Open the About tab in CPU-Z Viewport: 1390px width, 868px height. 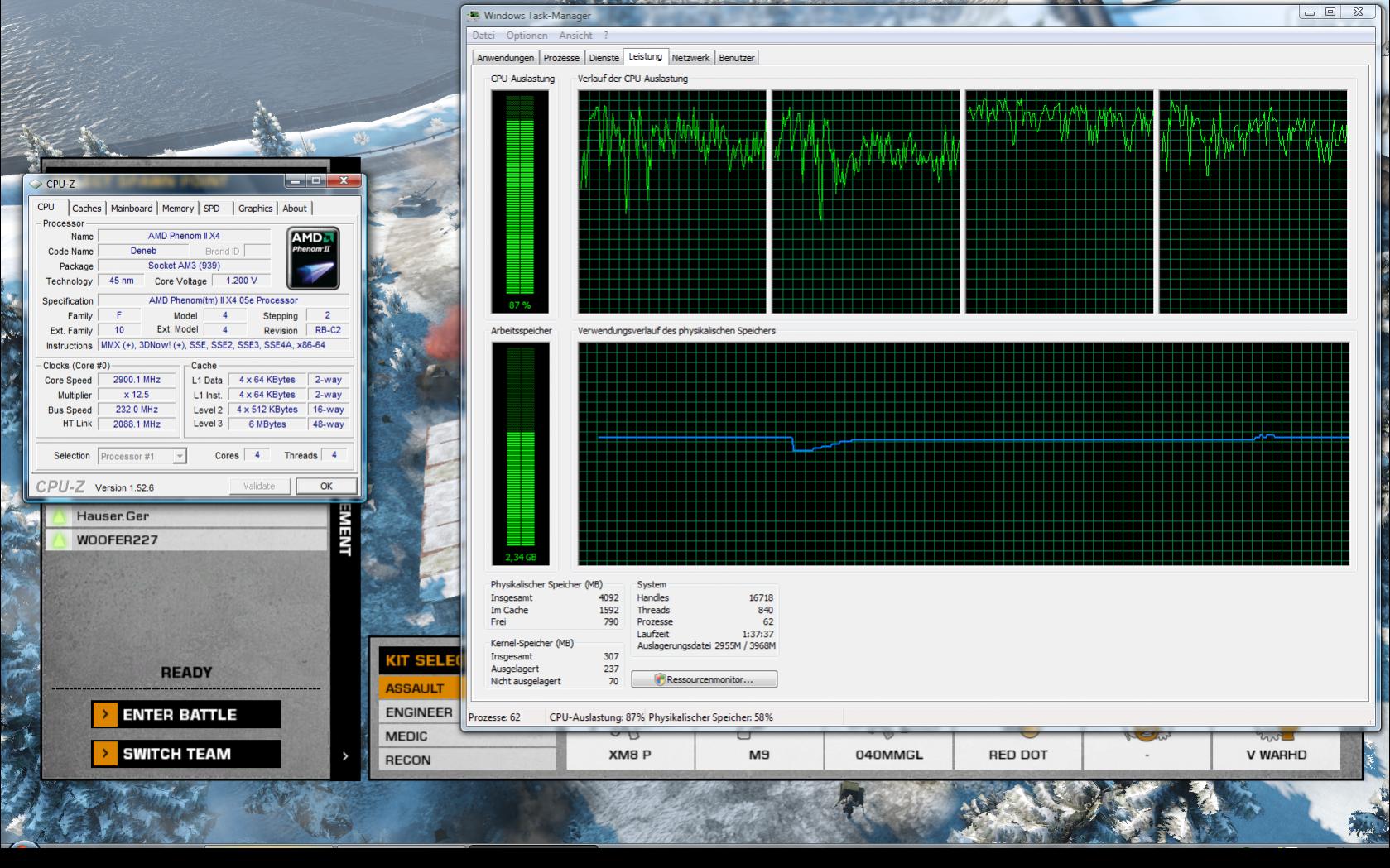point(295,209)
